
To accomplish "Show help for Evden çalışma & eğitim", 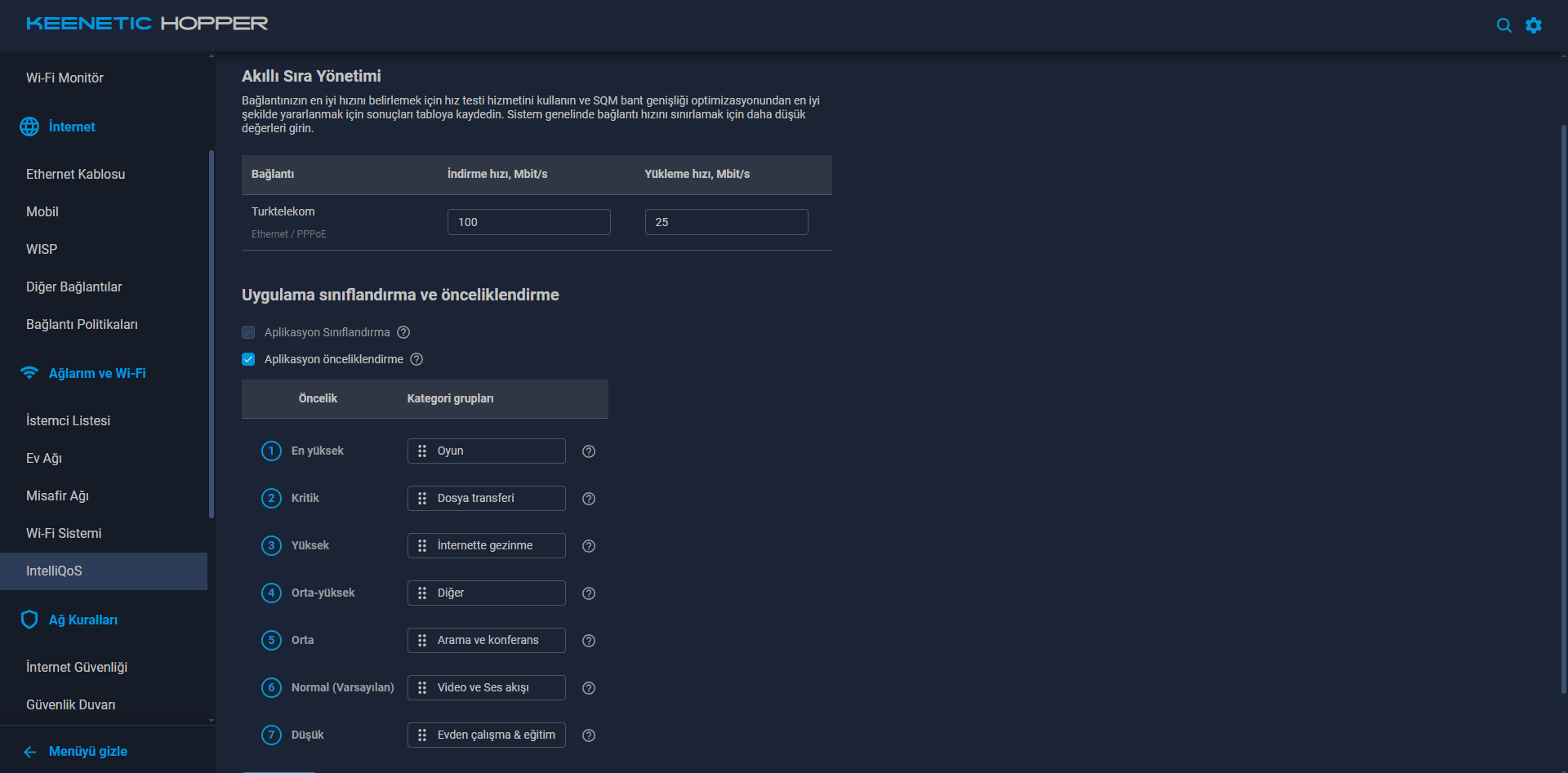I will (589, 735).
